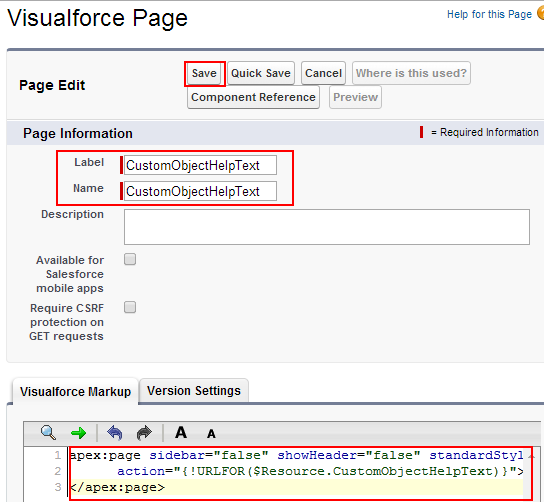
Task: Place the cursor on the closing apex:page line
Action: click(297, 487)
